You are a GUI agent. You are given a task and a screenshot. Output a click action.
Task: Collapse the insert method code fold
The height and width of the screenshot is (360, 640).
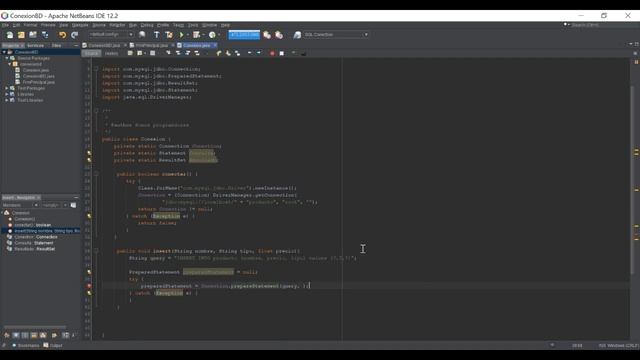pos(96,251)
